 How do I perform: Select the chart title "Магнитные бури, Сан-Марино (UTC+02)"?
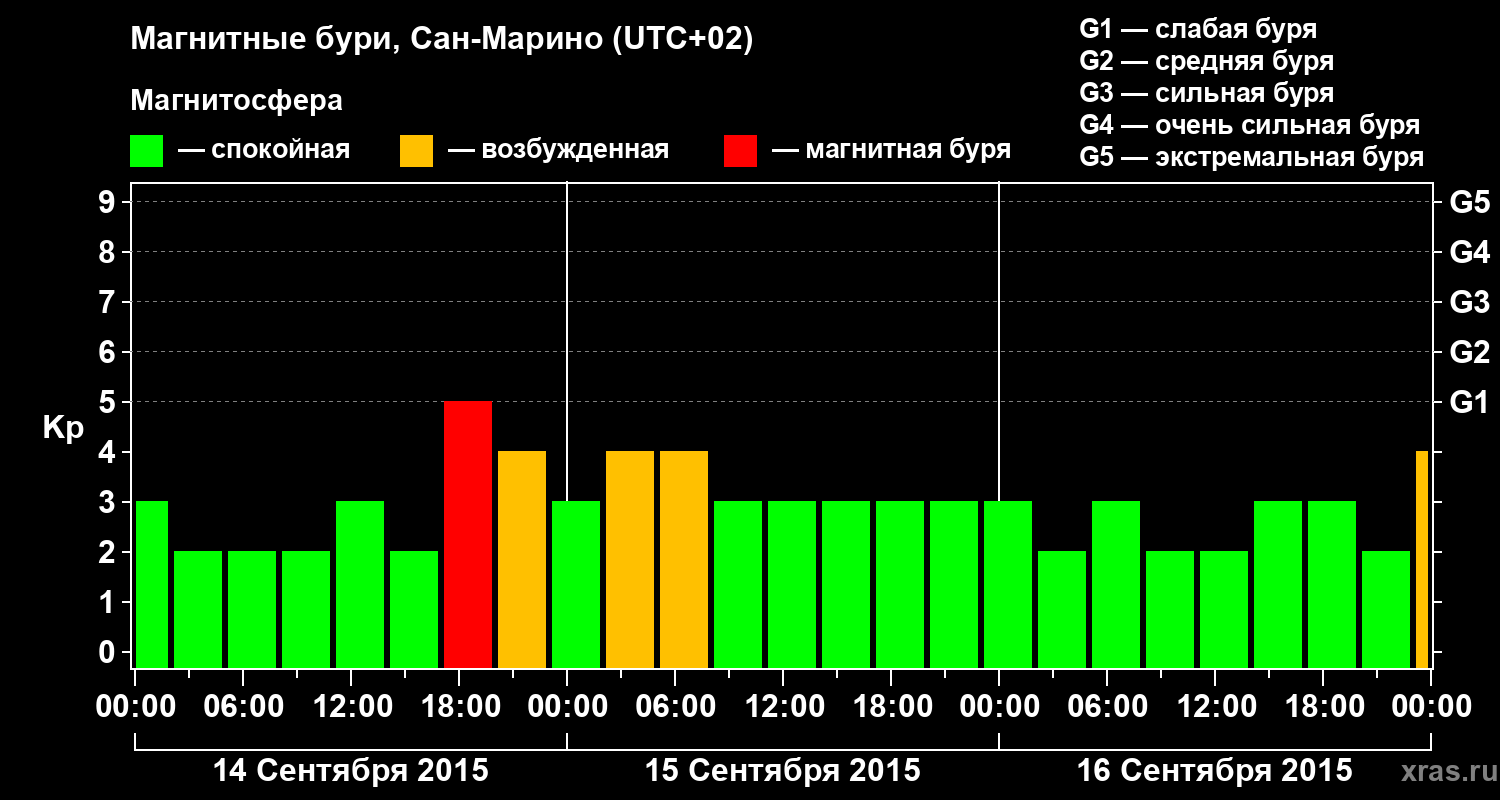pyautogui.click(x=442, y=40)
